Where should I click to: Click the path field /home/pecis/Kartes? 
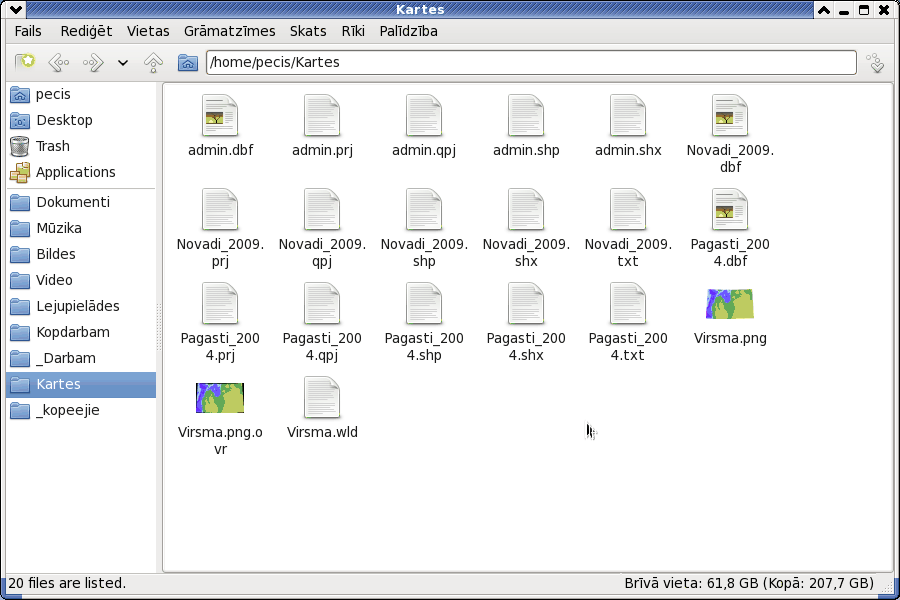coord(531,62)
